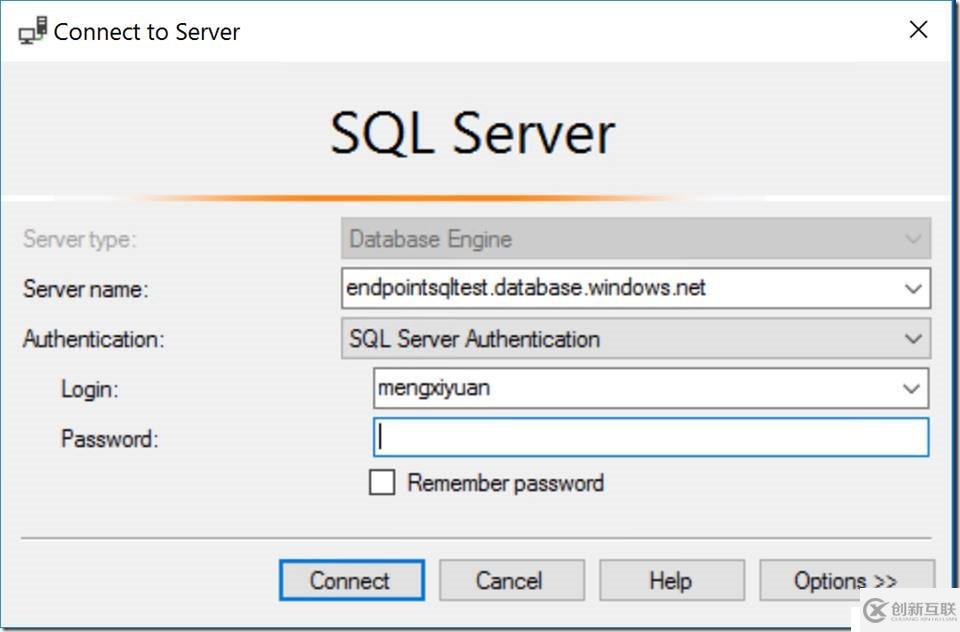Open the Server name dropdown list
This screenshot has width=960, height=632.
[913, 289]
